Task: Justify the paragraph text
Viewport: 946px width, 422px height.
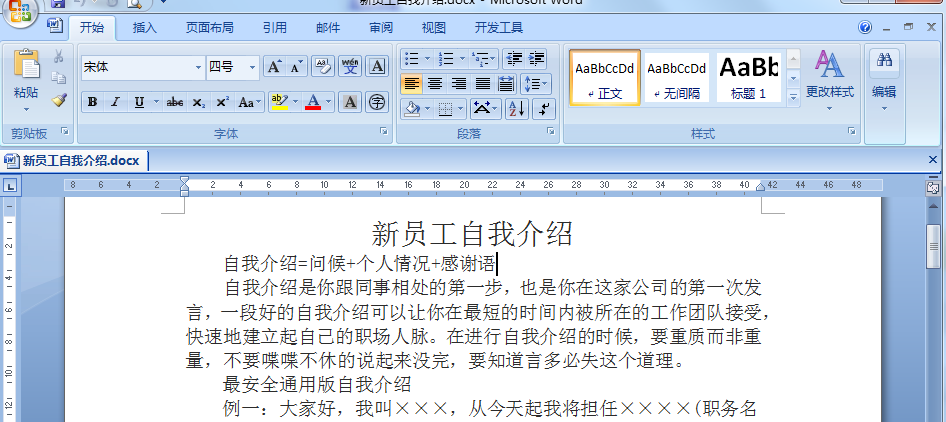Action: [x=483, y=83]
